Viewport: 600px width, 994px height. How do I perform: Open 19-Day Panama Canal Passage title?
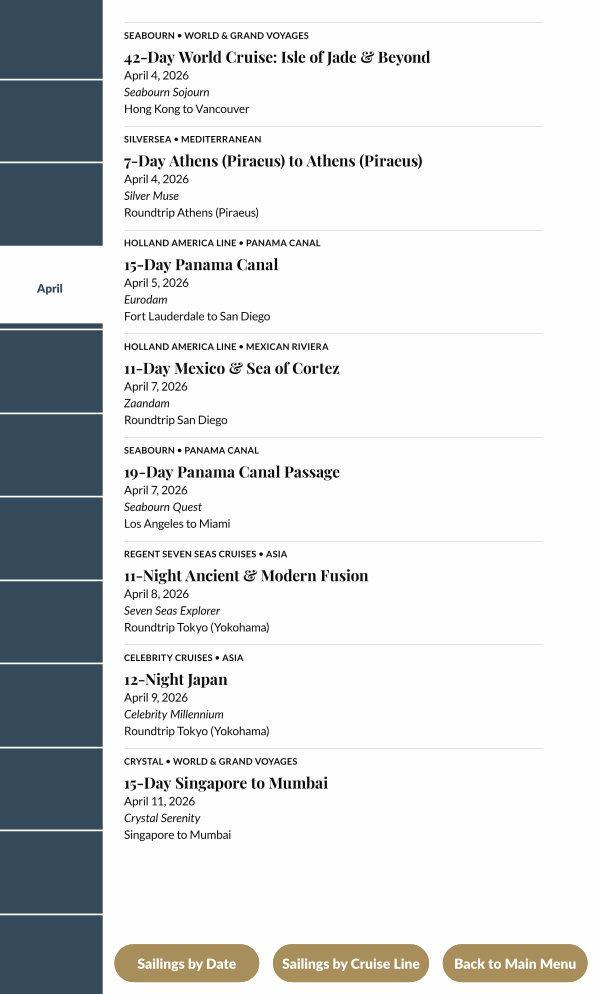click(232, 472)
